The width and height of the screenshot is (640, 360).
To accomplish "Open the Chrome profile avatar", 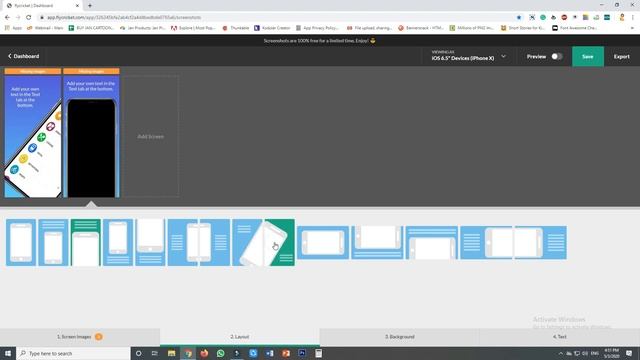I will tap(622, 17).
